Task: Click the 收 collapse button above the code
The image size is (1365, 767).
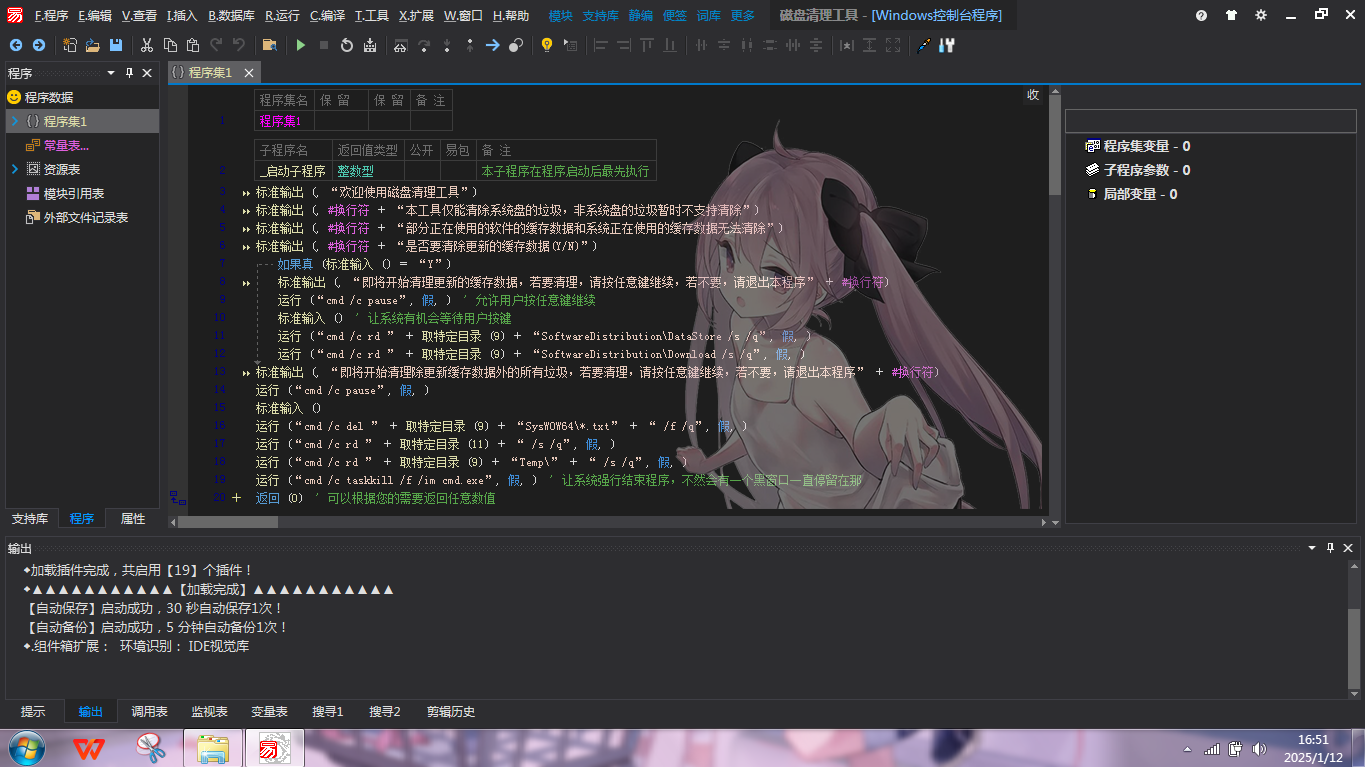Action: pyautogui.click(x=1031, y=95)
